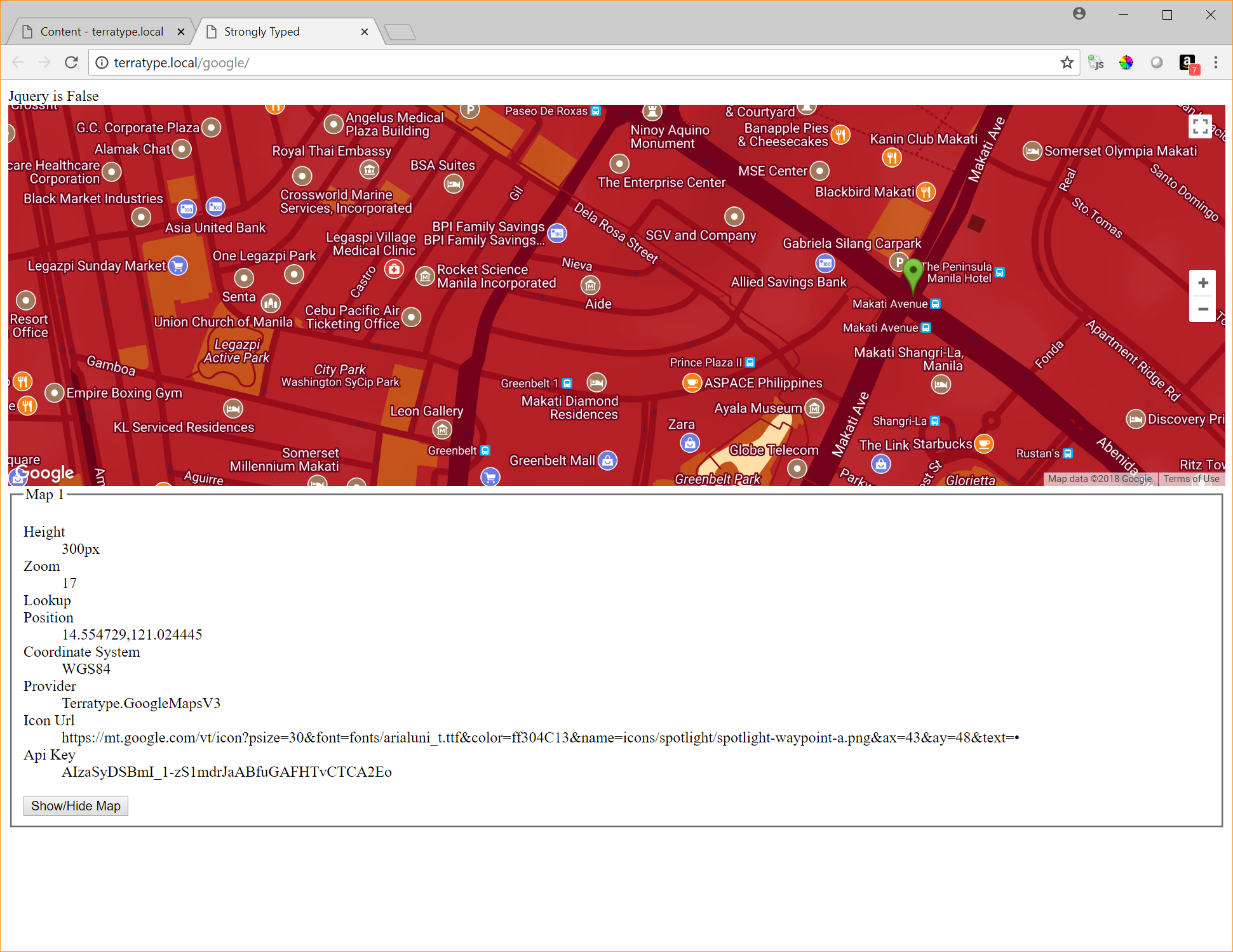Viewport: 1233px width, 952px height.
Task: Open the Chrome profile account icon
Action: click(1079, 14)
